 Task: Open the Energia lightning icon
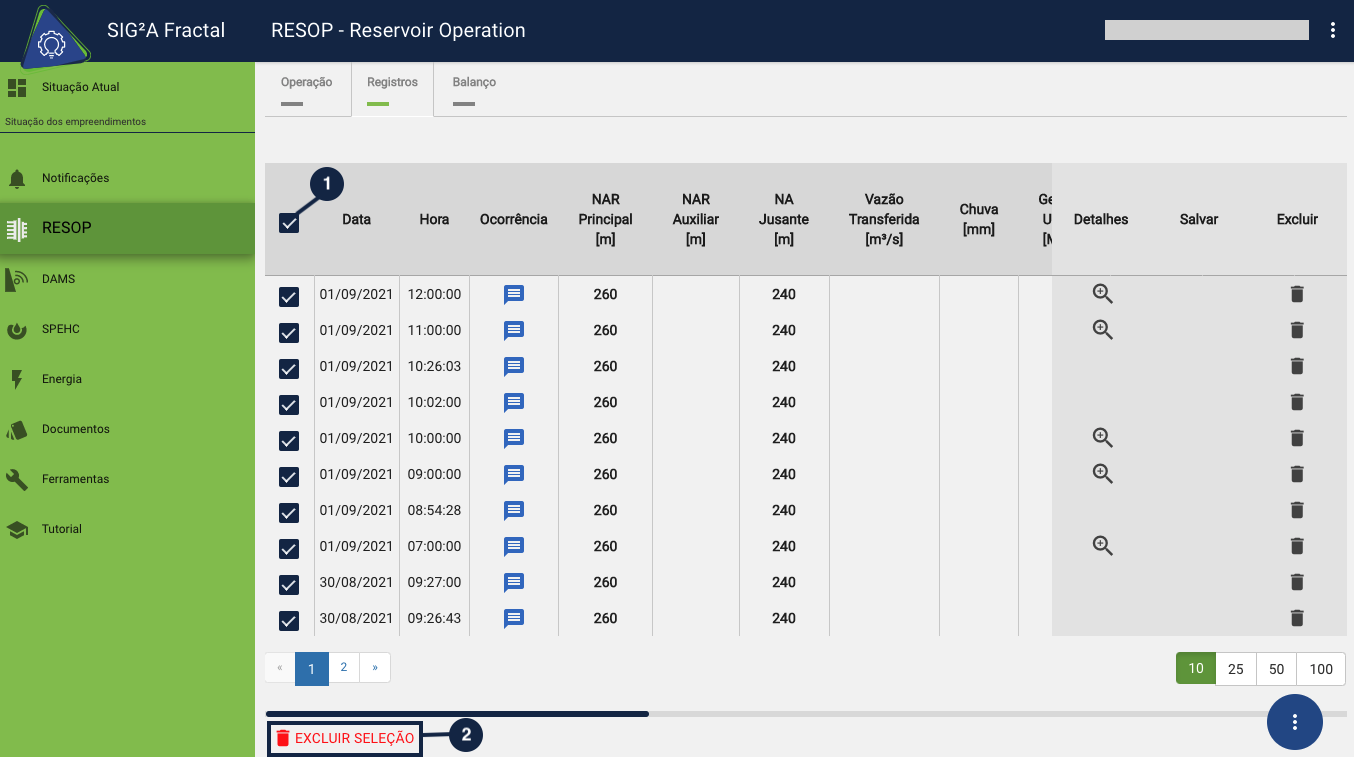[x=17, y=379]
